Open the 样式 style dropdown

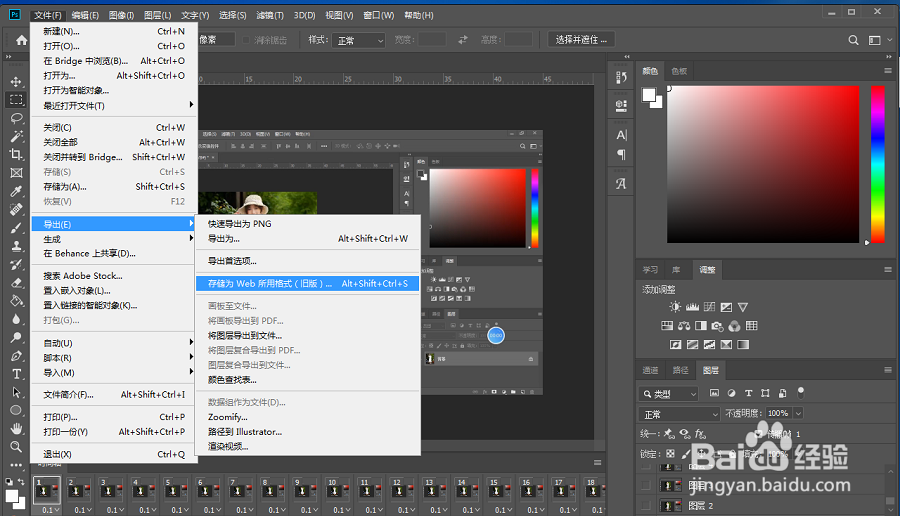[x=359, y=40]
